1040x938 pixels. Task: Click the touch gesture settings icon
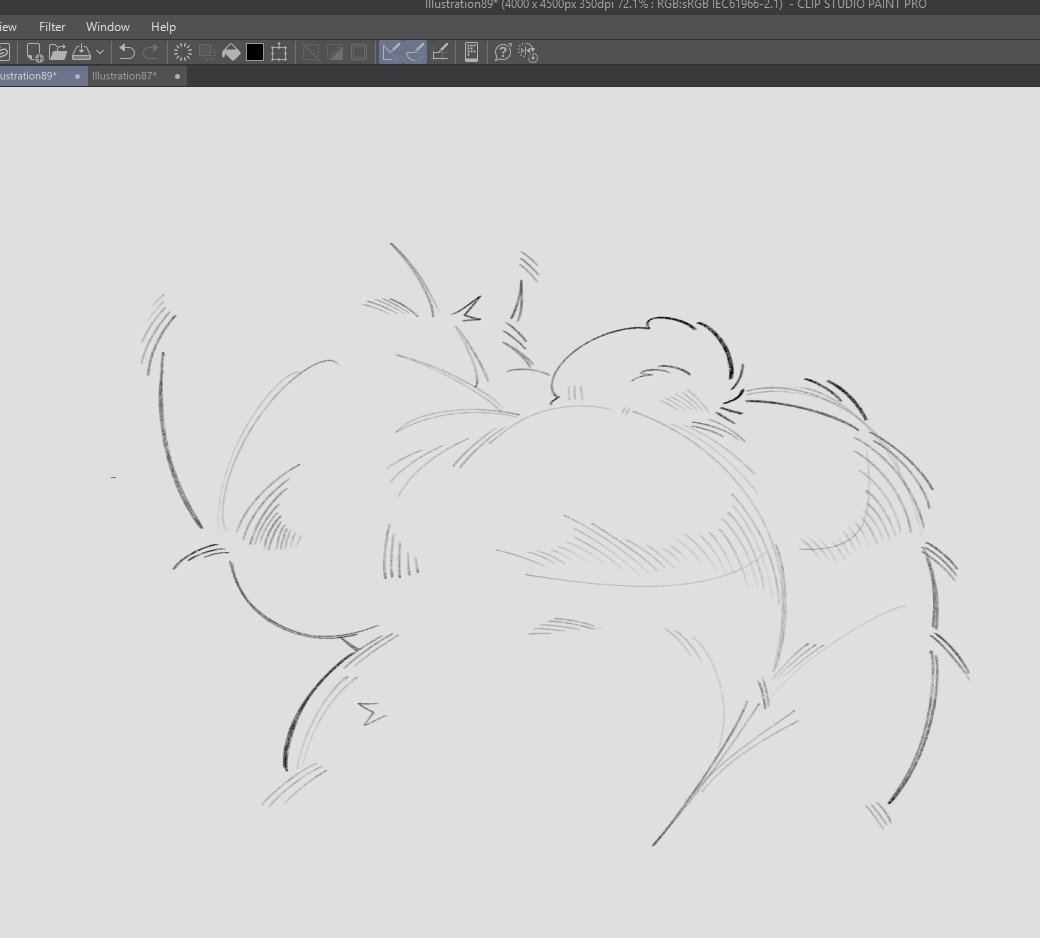(528, 52)
